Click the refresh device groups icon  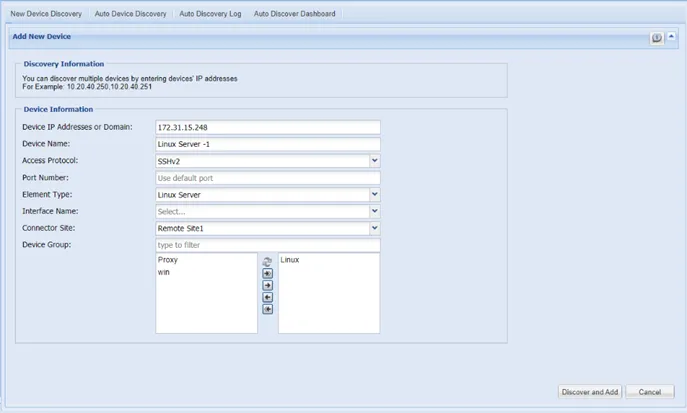tap(267, 261)
